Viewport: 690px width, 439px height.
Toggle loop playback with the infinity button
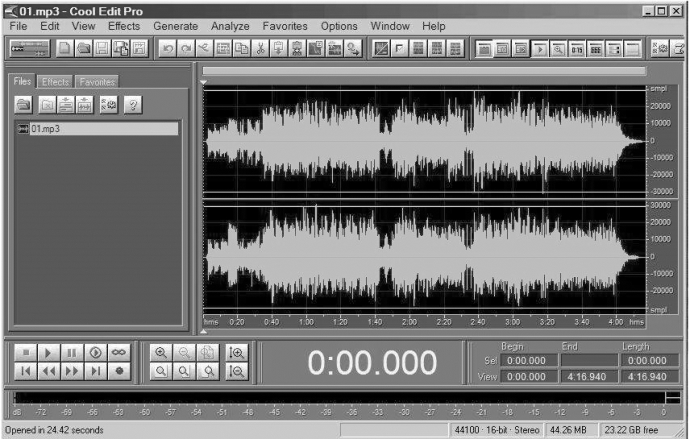coord(119,352)
